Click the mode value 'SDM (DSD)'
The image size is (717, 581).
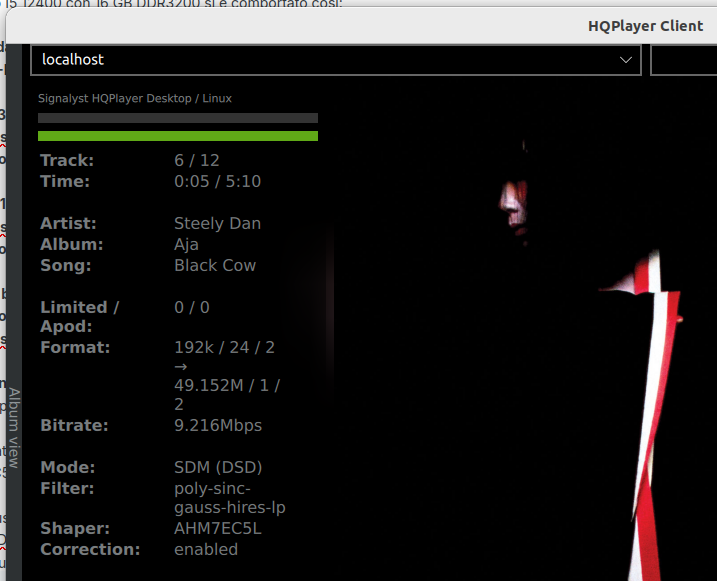coord(218,468)
